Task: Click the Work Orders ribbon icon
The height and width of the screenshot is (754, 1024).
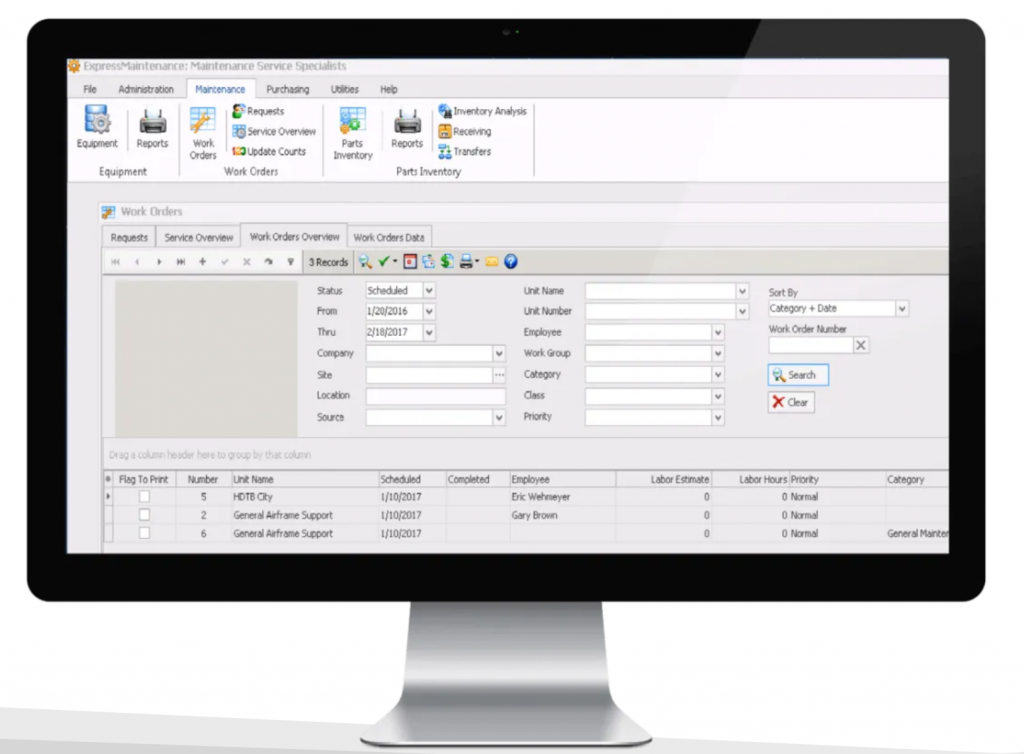Action: [203, 131]
